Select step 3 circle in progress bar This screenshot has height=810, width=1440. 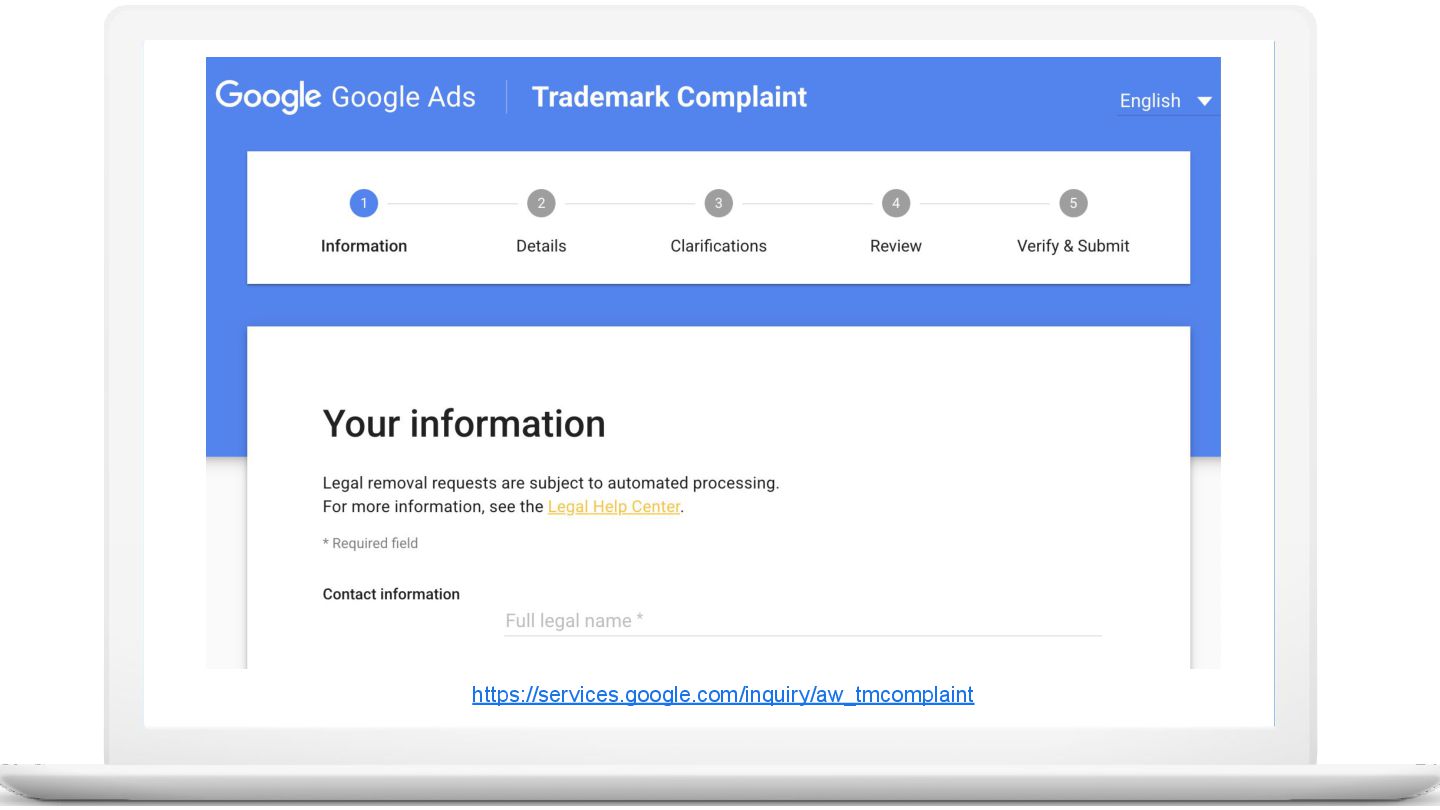718,203
